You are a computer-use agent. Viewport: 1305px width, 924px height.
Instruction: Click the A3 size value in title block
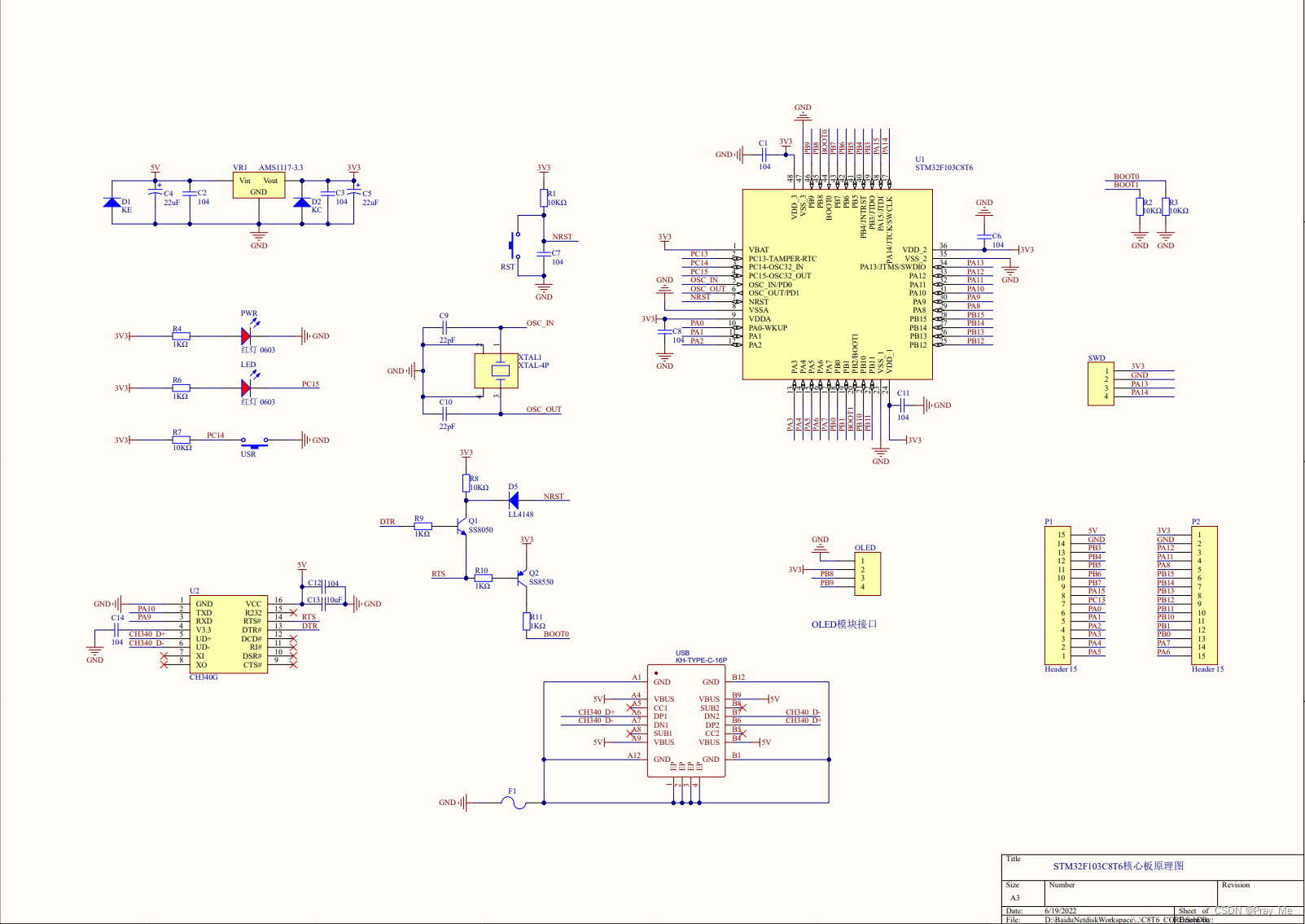point(1014,898)
